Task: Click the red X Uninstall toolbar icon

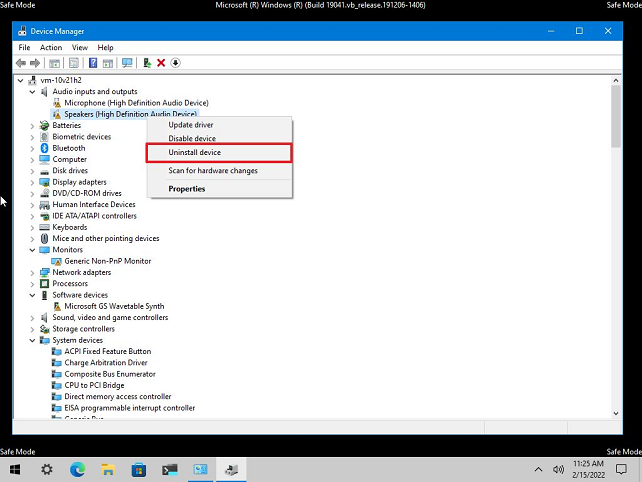Action: point(161,63)
